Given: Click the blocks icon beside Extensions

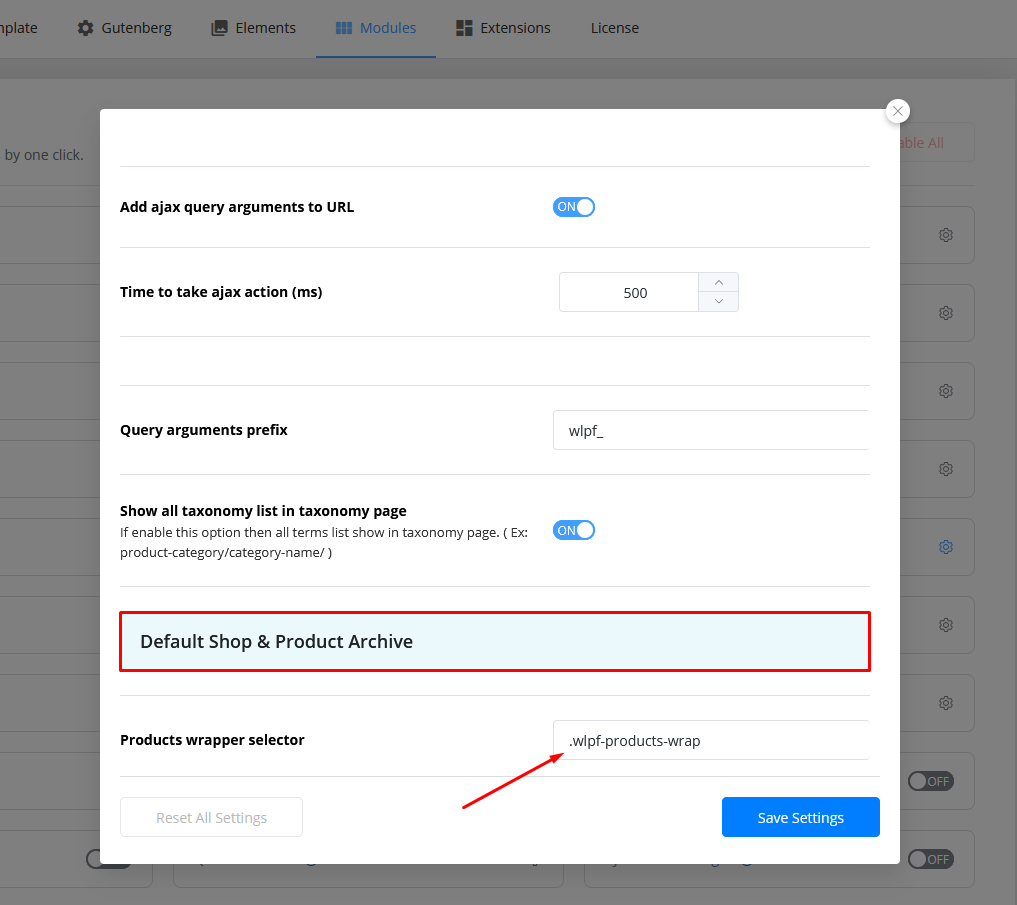Looking at the screenshot, I should pyautogui.click(x=464, y=28).
